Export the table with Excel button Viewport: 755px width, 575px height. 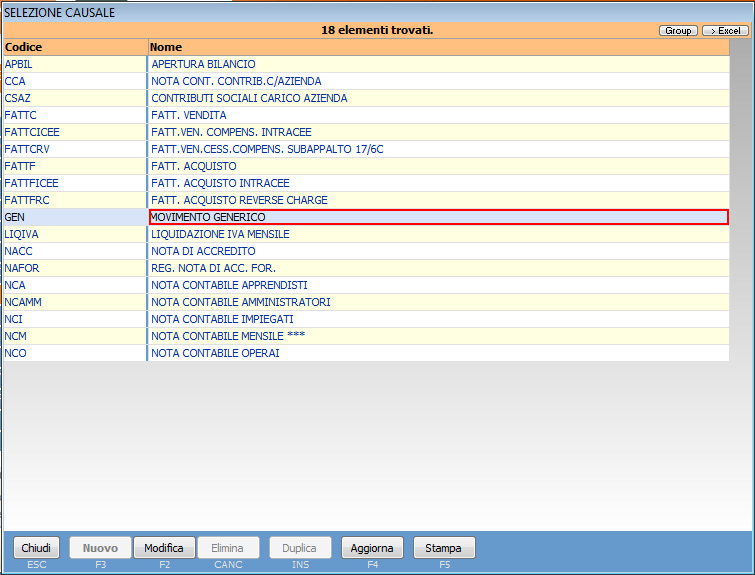point(725,31)
